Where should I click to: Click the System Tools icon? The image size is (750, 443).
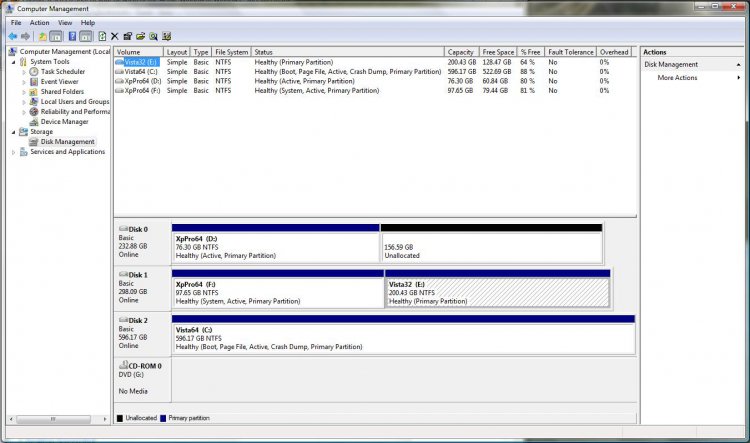coord(23,62)
